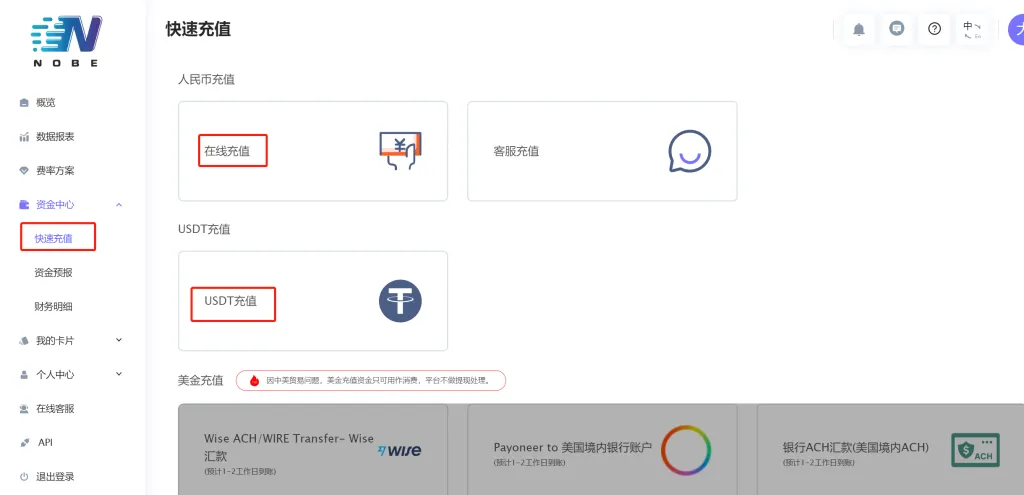The height and width of the screenshot is (495, 1024).
Task: Click the 在线客服 headset icon
Action: click(24, 409)
